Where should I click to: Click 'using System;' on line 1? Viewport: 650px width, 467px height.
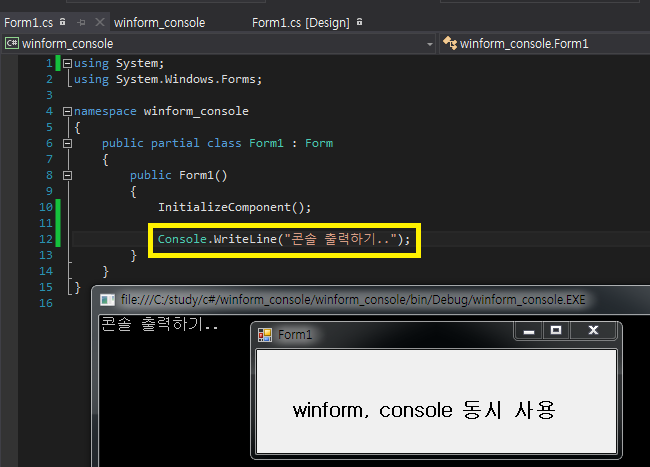(119, 63)
